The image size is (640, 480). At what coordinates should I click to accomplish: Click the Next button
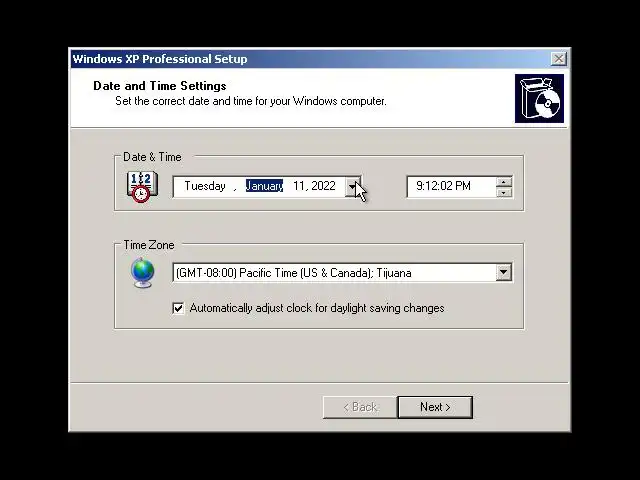coord(435,407)
